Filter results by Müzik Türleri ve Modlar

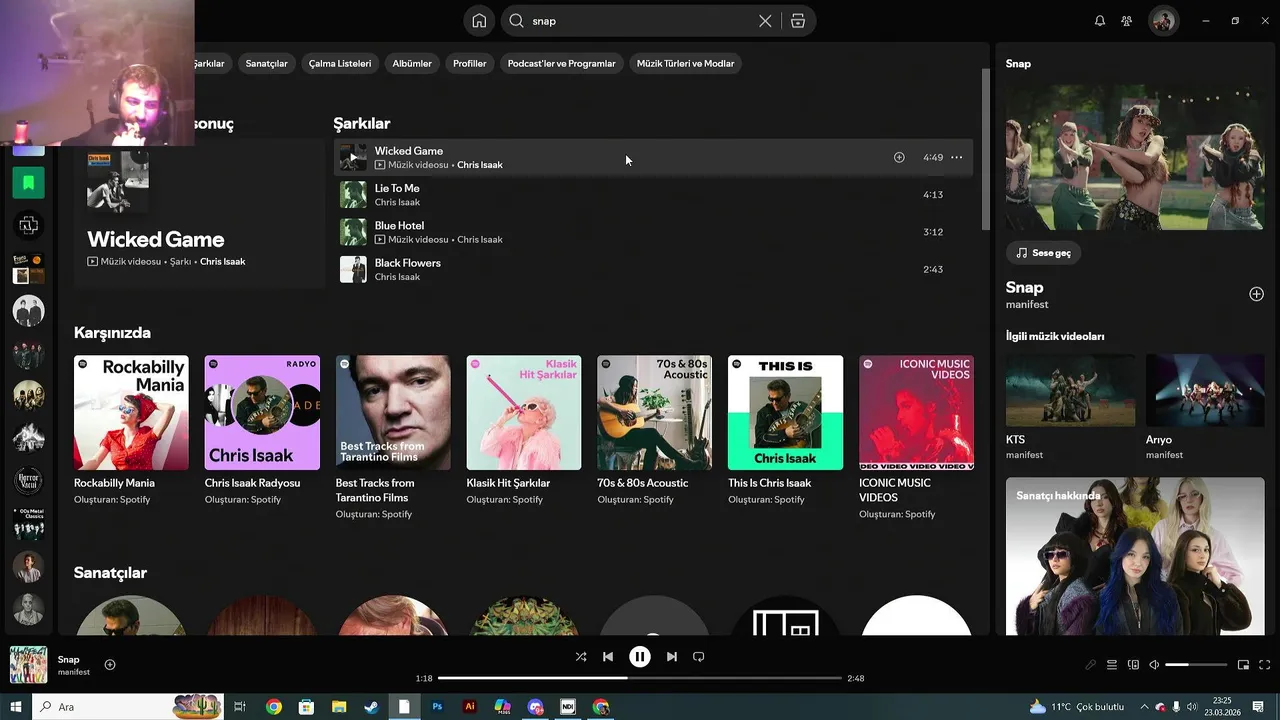685,63
